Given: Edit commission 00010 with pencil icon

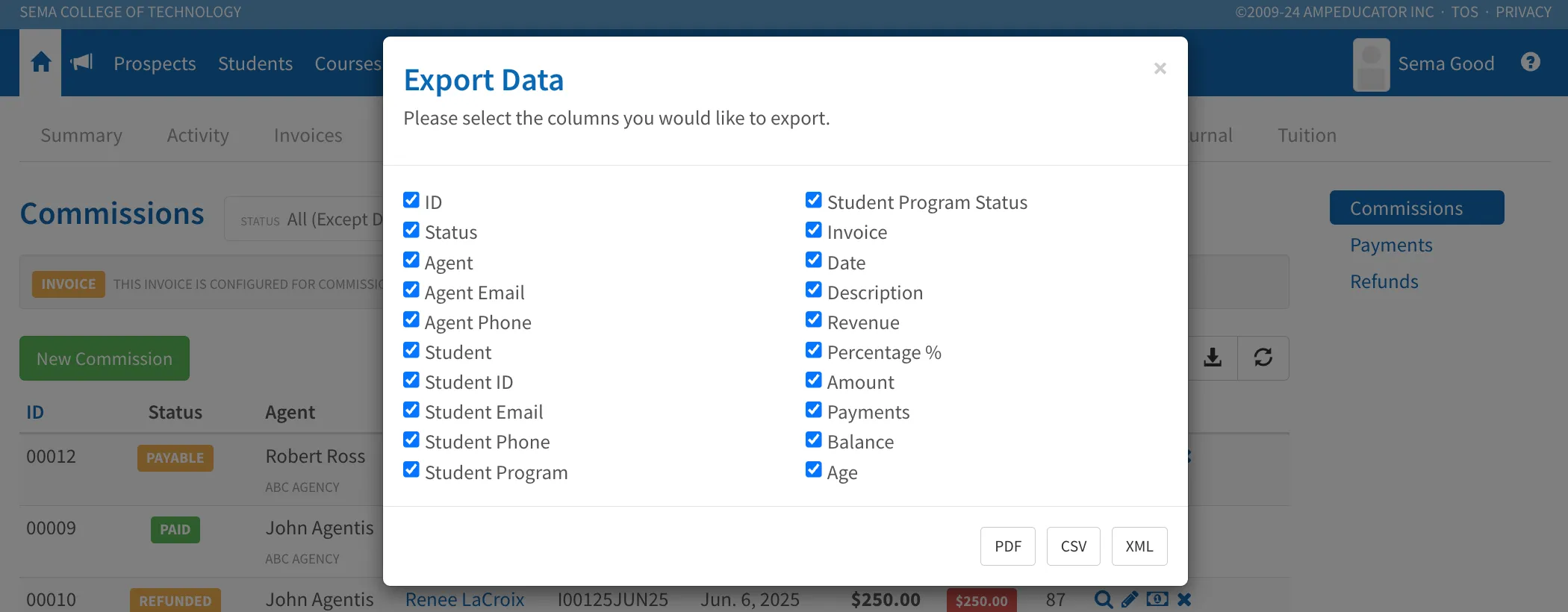Looking at the screenshot, I should tap(1130, 599).
